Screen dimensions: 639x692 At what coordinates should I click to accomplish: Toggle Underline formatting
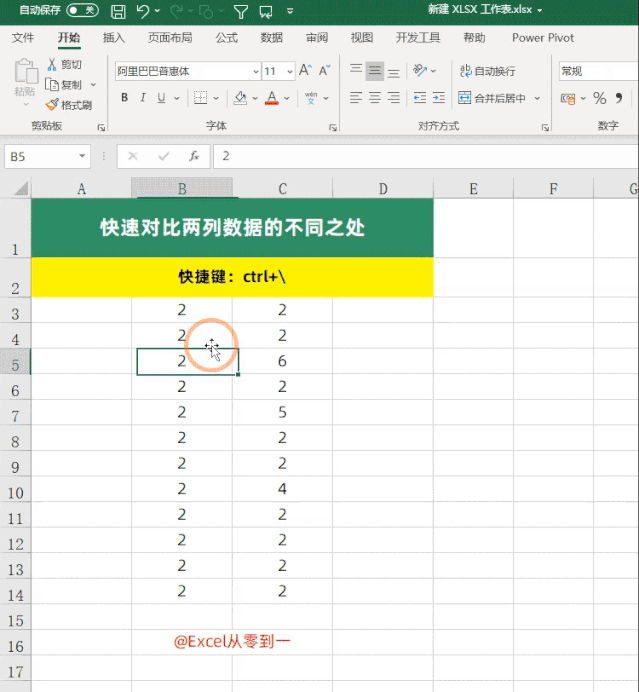point(161,98)
